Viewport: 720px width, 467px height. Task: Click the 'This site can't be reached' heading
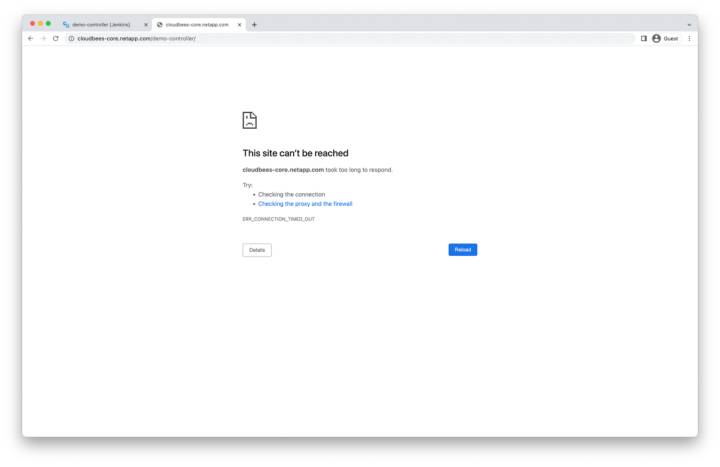coord(295,153)
